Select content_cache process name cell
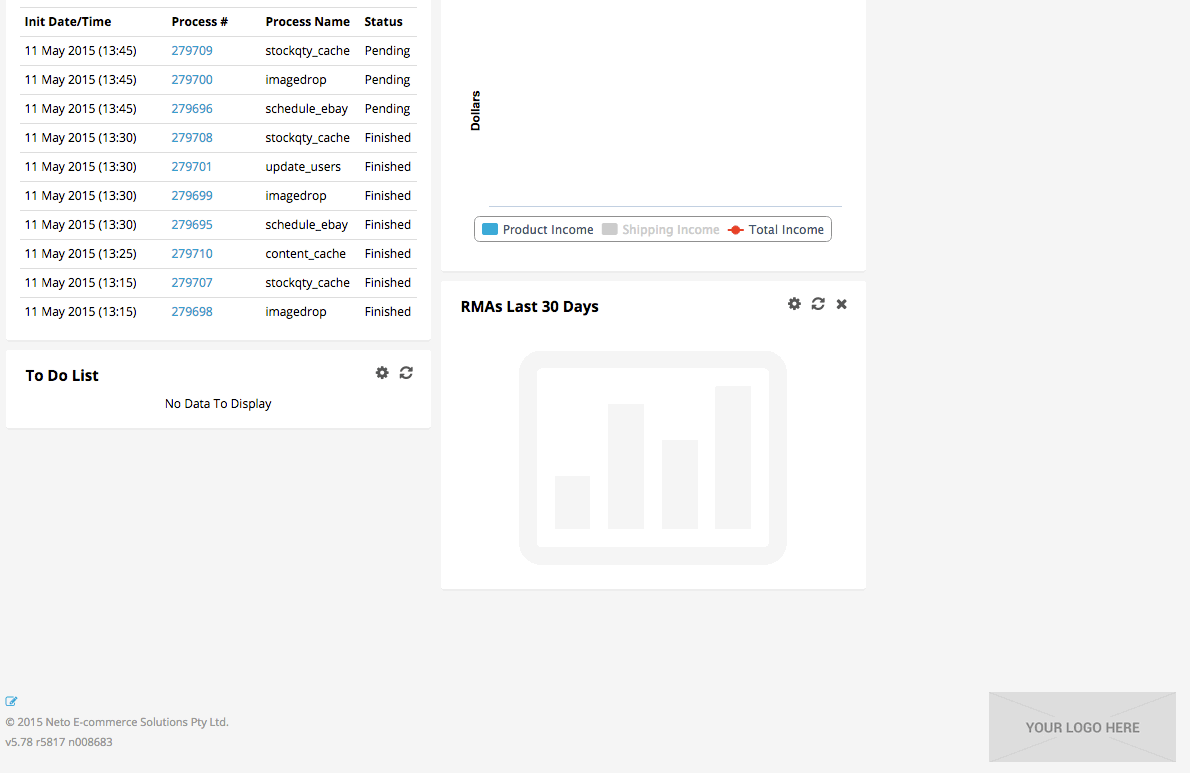Image resolution: width=1190 pixels, height=773 pixels. click(305, 253)
